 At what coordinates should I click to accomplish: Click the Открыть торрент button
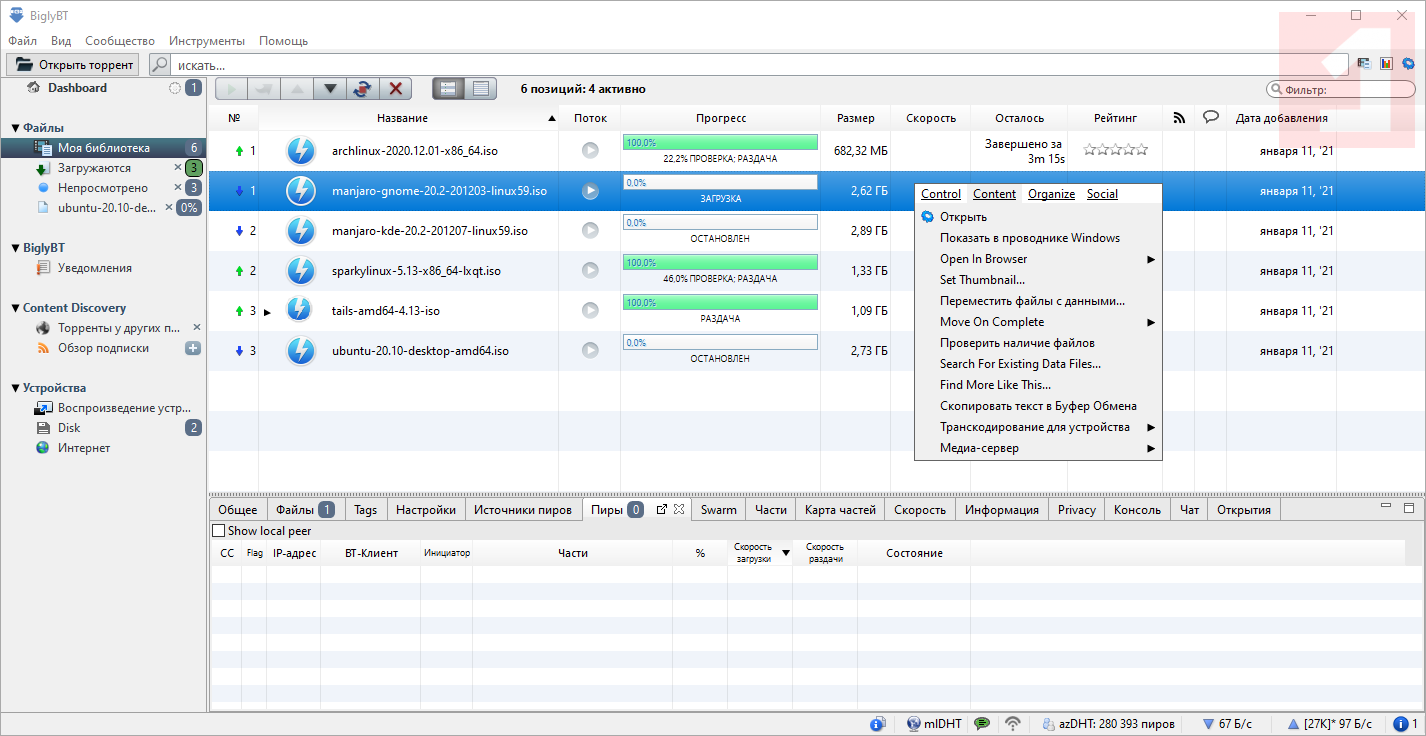73,65
